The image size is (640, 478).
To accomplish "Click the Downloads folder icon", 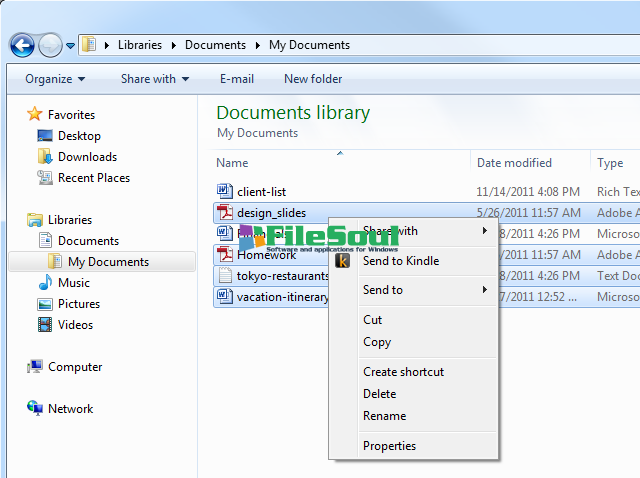I will (x=45, y=157).
